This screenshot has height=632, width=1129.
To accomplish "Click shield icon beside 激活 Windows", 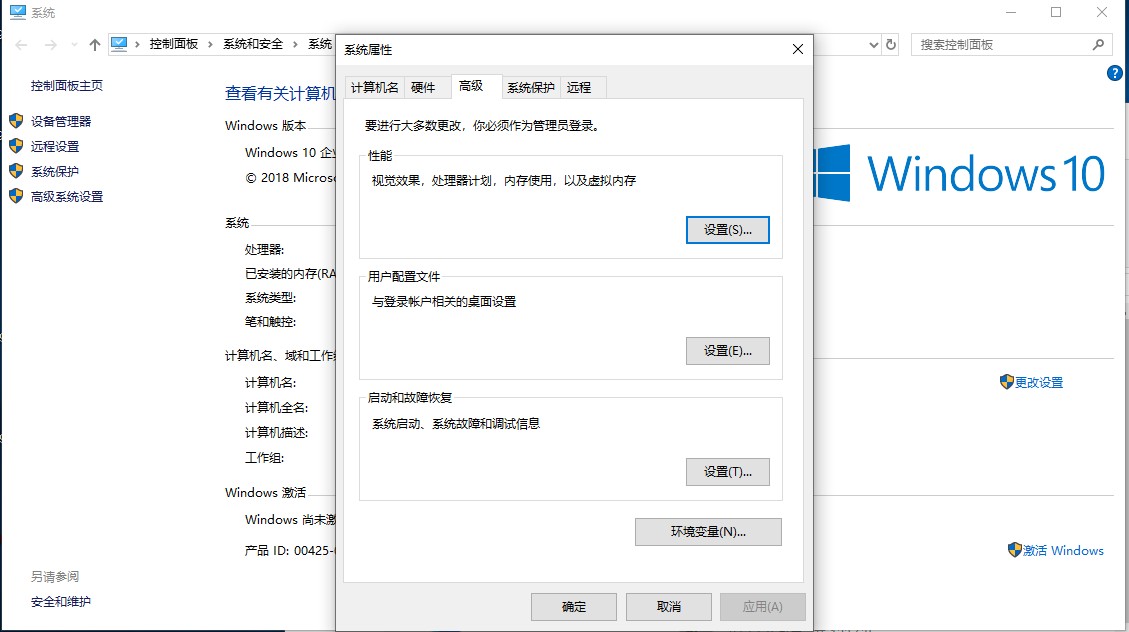I will click(1015, 550).
